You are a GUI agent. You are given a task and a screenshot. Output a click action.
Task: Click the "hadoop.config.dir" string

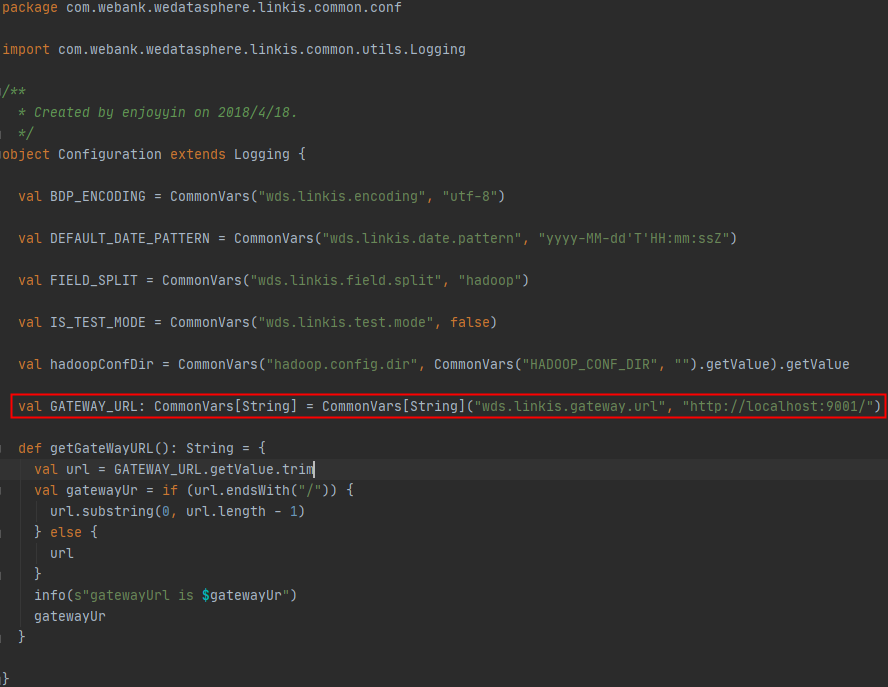coord(342,364)
